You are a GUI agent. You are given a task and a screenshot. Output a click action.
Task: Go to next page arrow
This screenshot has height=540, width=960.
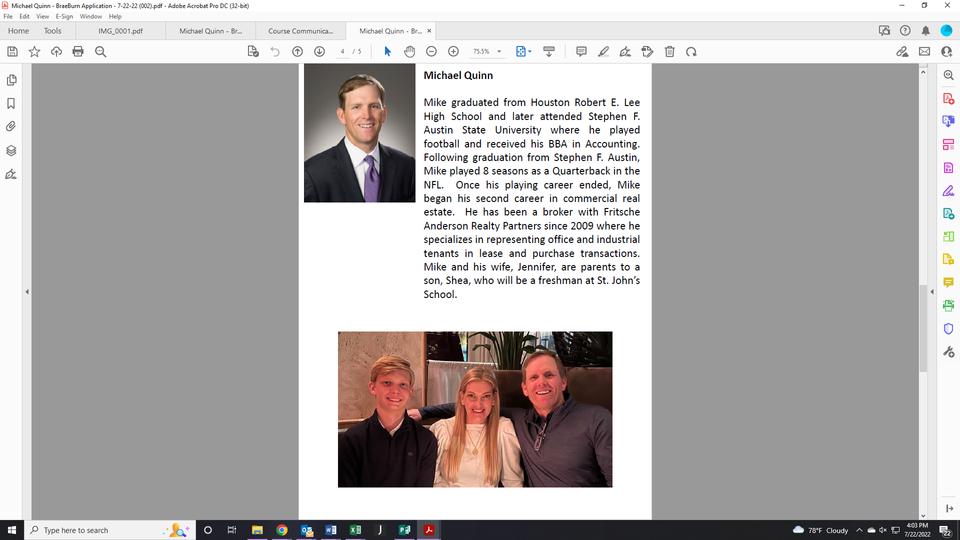320,52
